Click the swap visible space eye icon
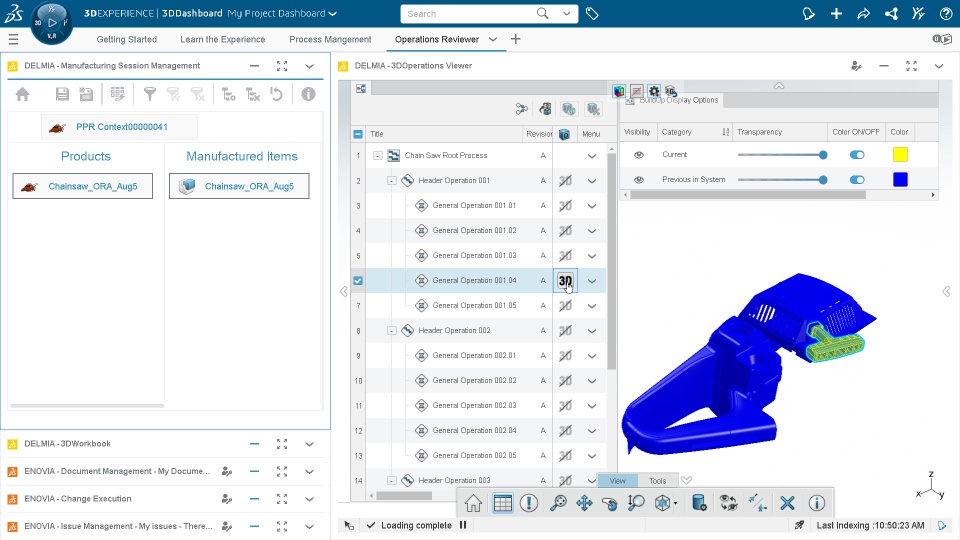 click(729, 503)
